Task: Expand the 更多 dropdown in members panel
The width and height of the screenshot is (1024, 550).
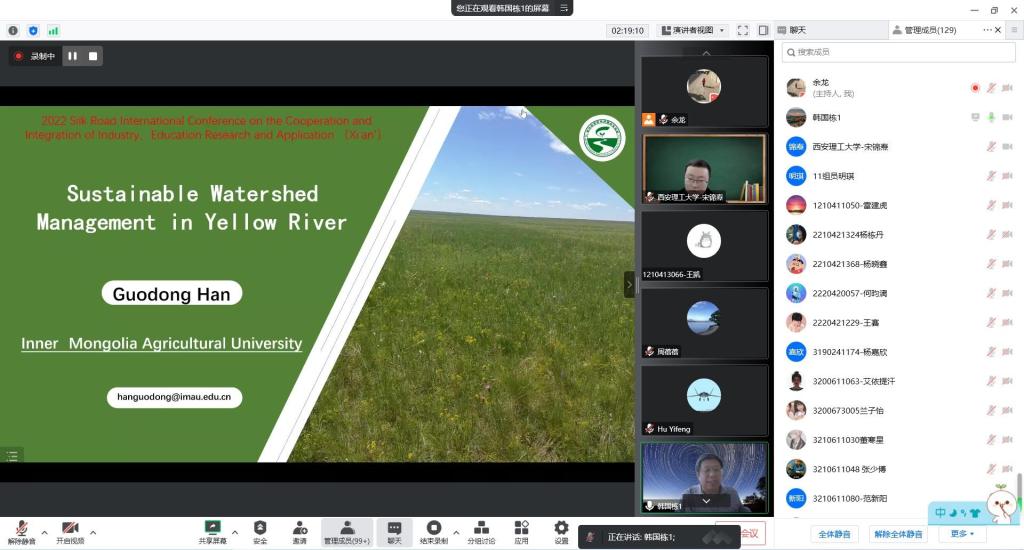Action: coord(963,534)
